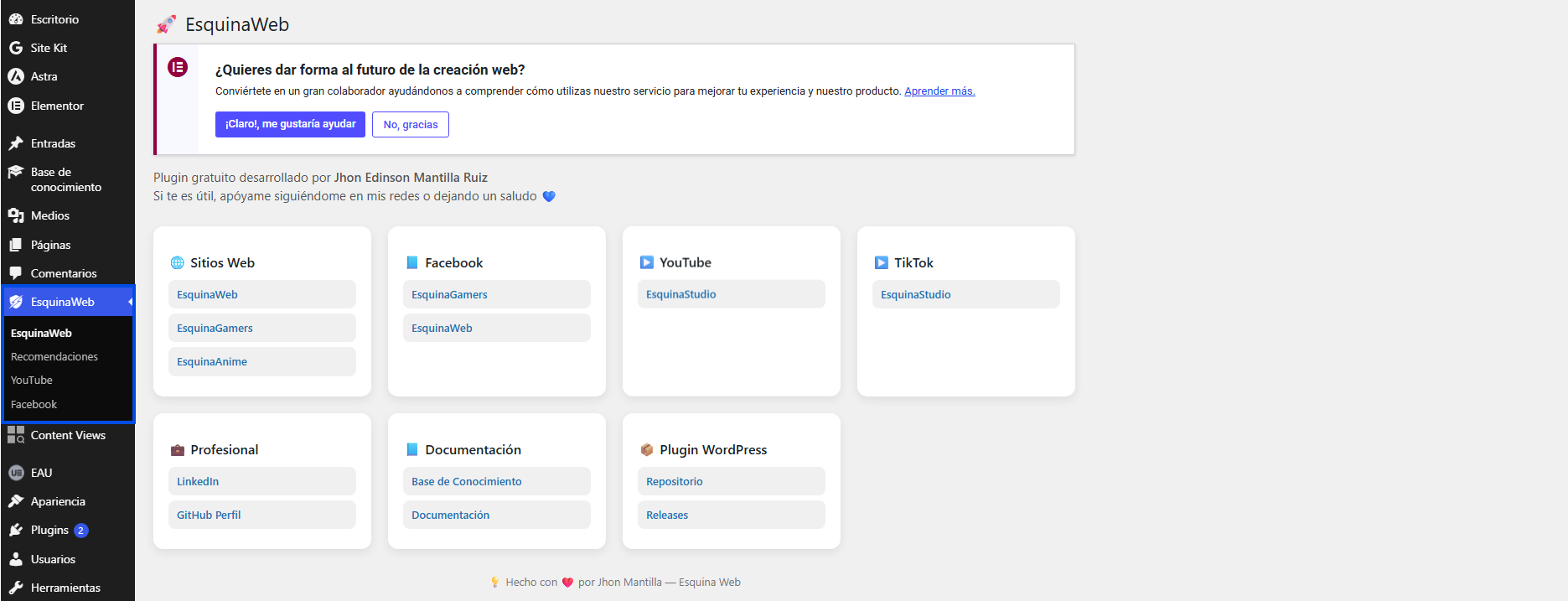Image resolution: width=1568 pixels, height=601 pixels.
Task: Click the Apariencia paintbrush icon
Action: 16,501
